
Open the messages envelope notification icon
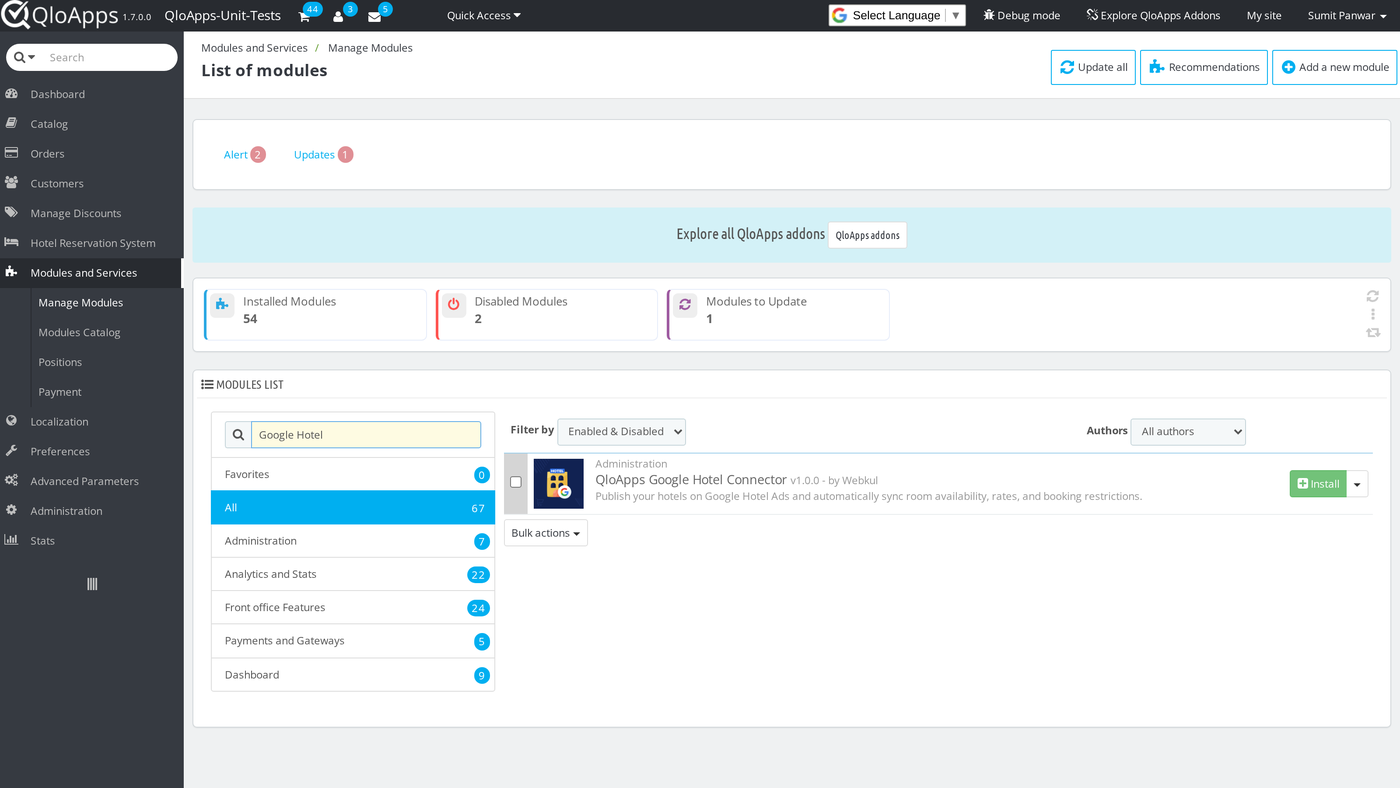[374, 16]
